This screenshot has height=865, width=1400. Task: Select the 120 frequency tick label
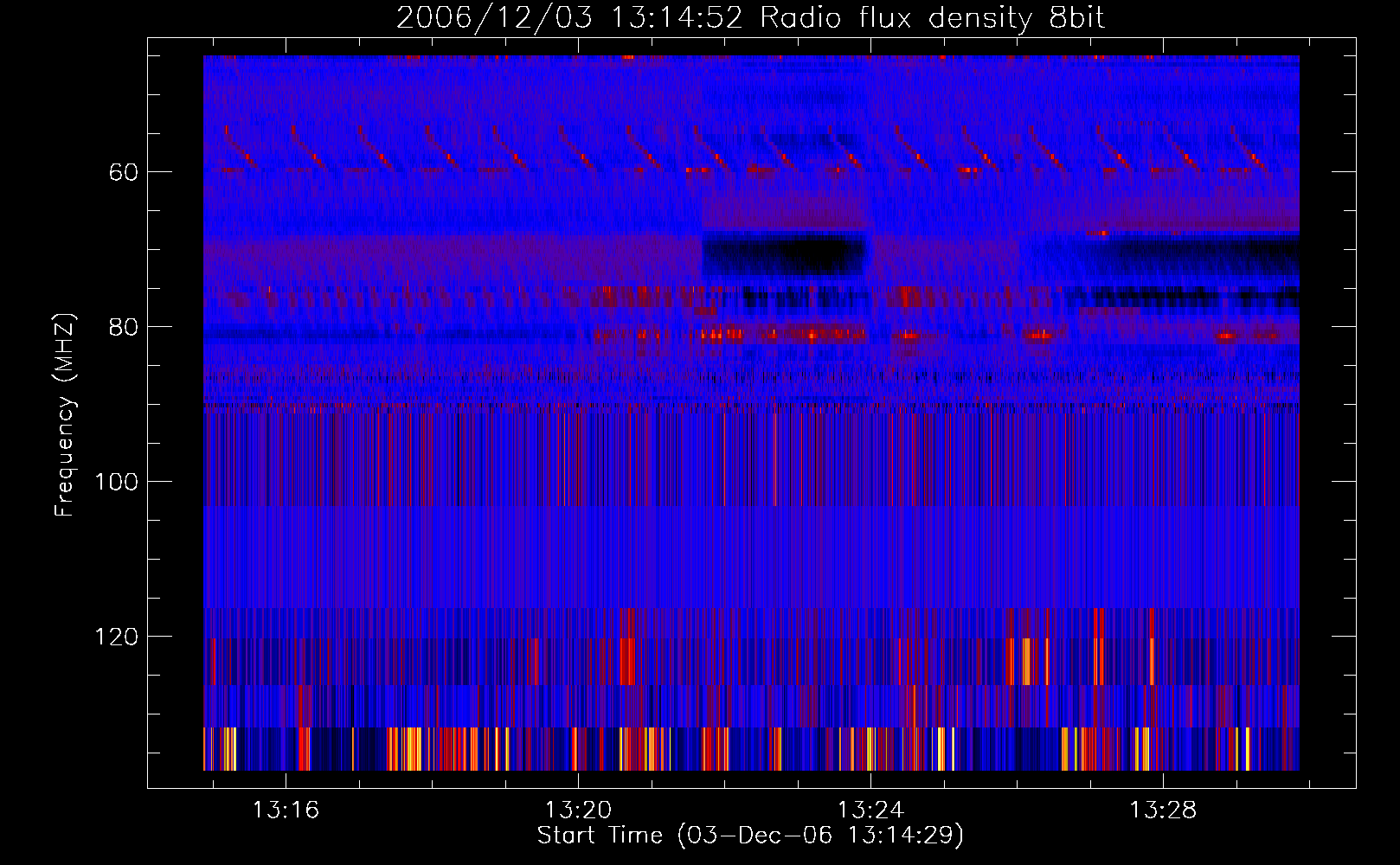(x=116, y=637)
